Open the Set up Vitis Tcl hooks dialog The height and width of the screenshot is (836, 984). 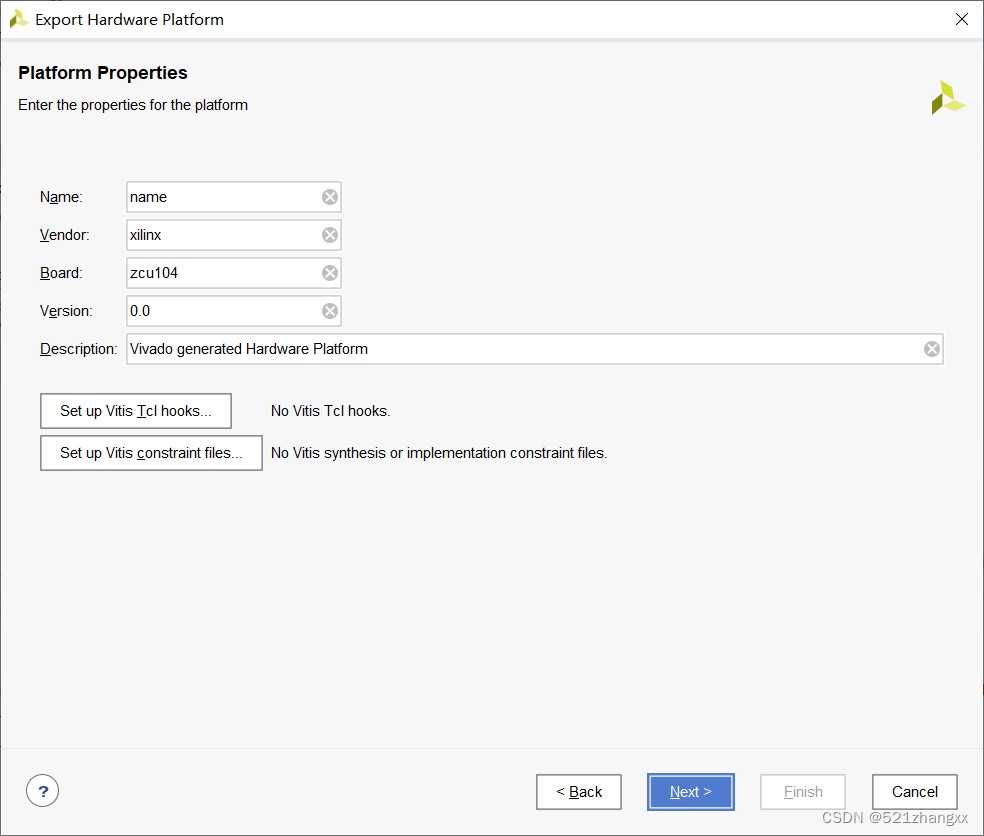(x=135, y=411)
